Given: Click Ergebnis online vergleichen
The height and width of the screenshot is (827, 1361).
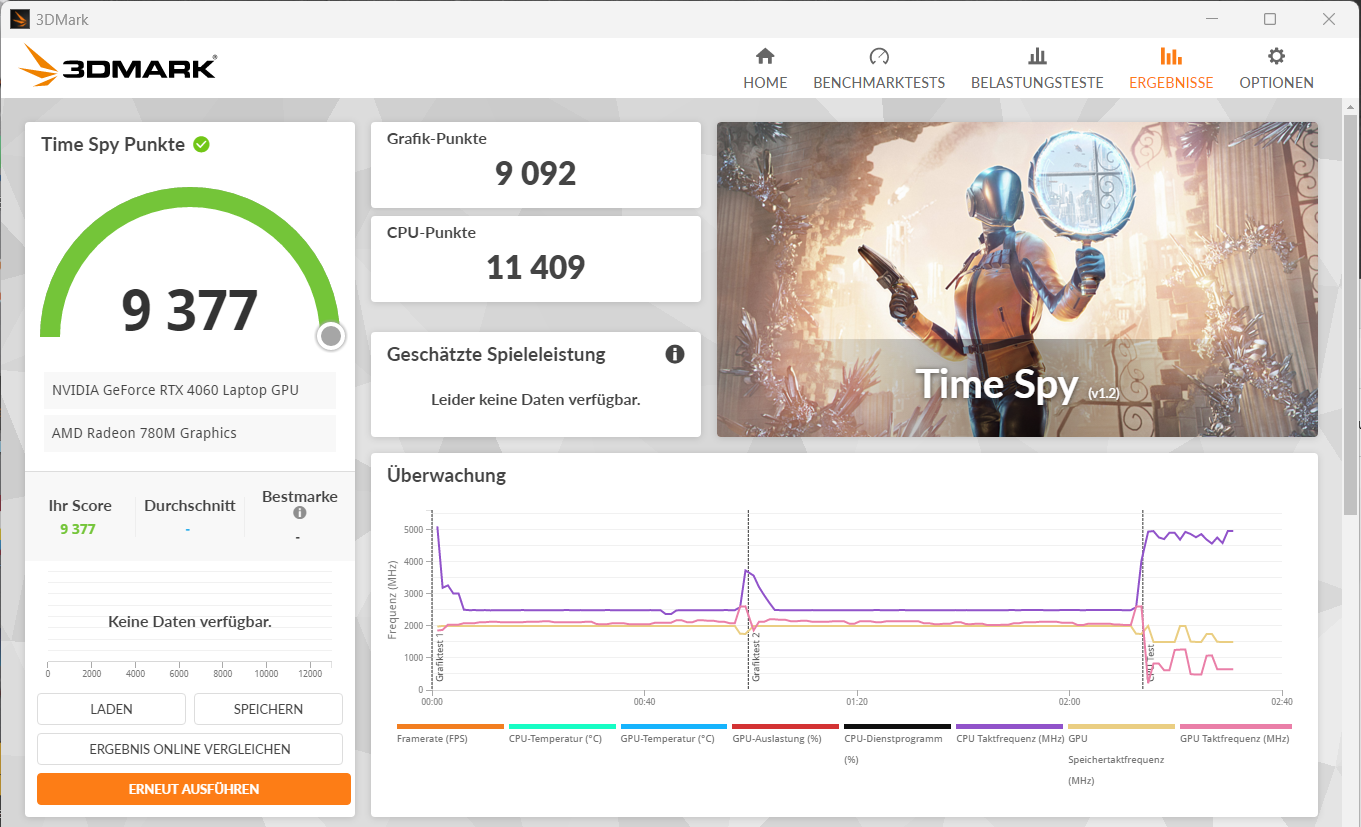Looking at the screenshot, I should click(190, 749).
